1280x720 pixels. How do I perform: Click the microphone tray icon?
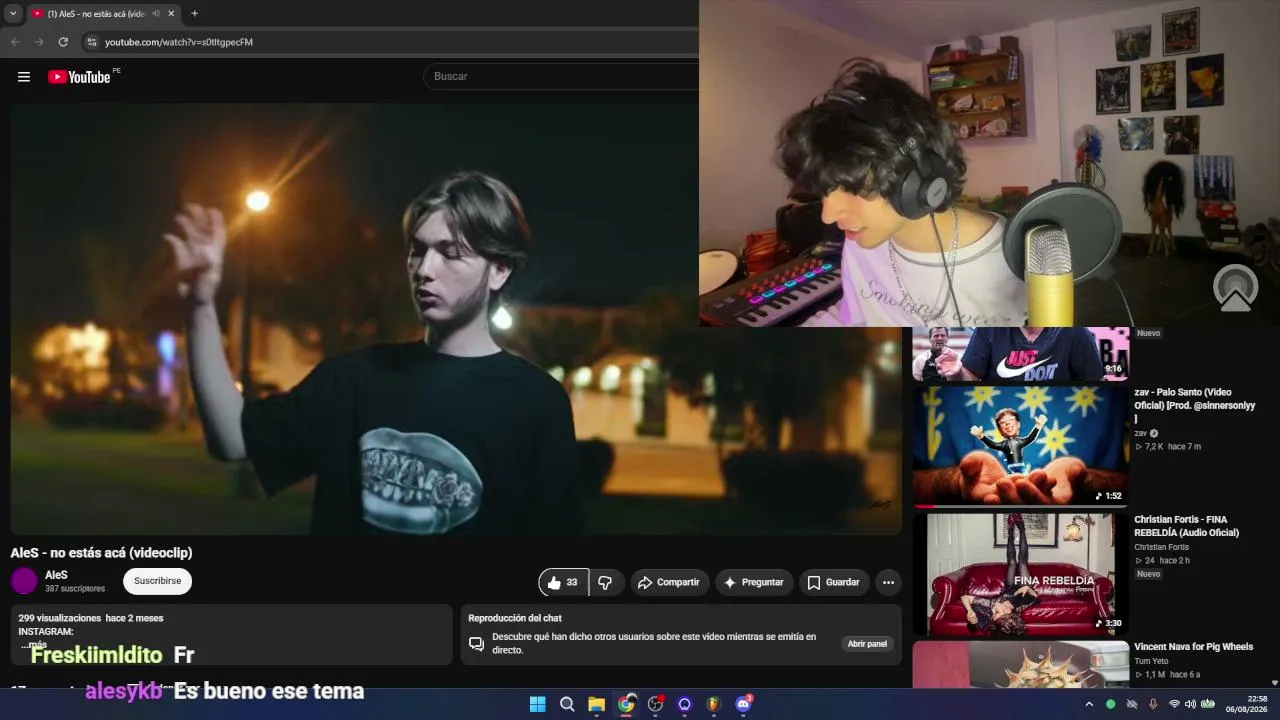(x=1152, y=704)
